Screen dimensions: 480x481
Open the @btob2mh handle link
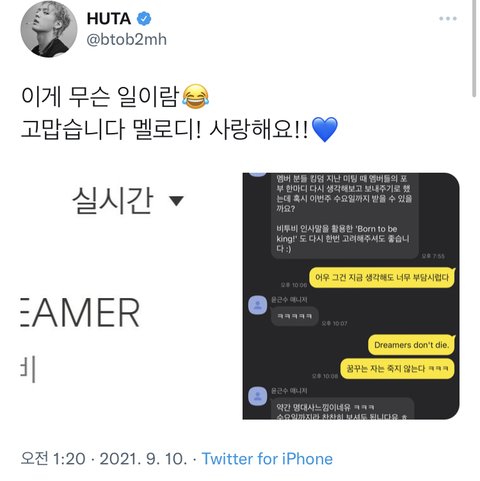(x=126, y=40)
